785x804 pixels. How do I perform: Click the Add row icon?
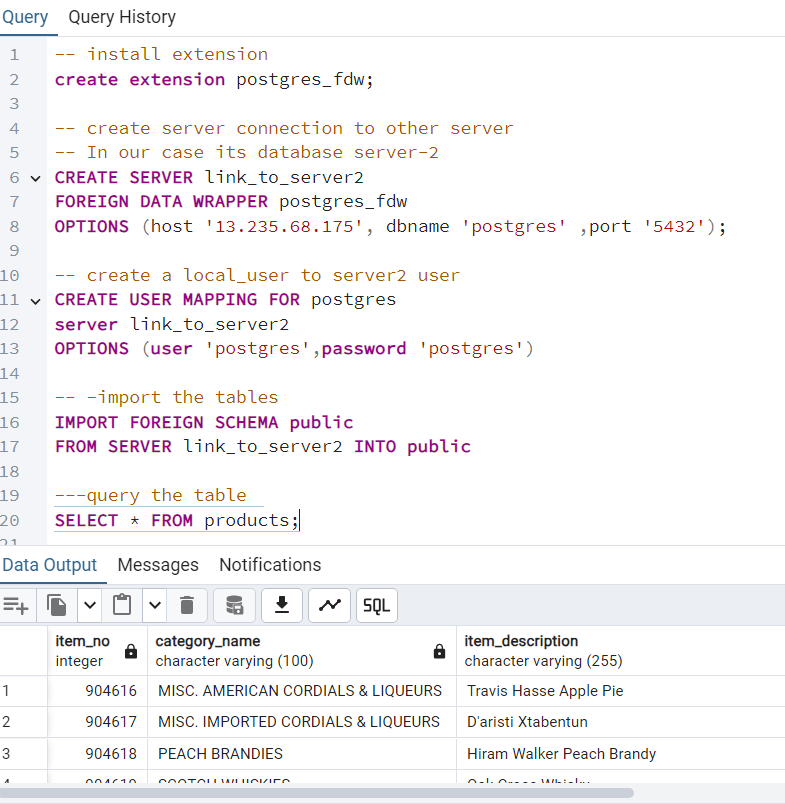coord(16,605)
